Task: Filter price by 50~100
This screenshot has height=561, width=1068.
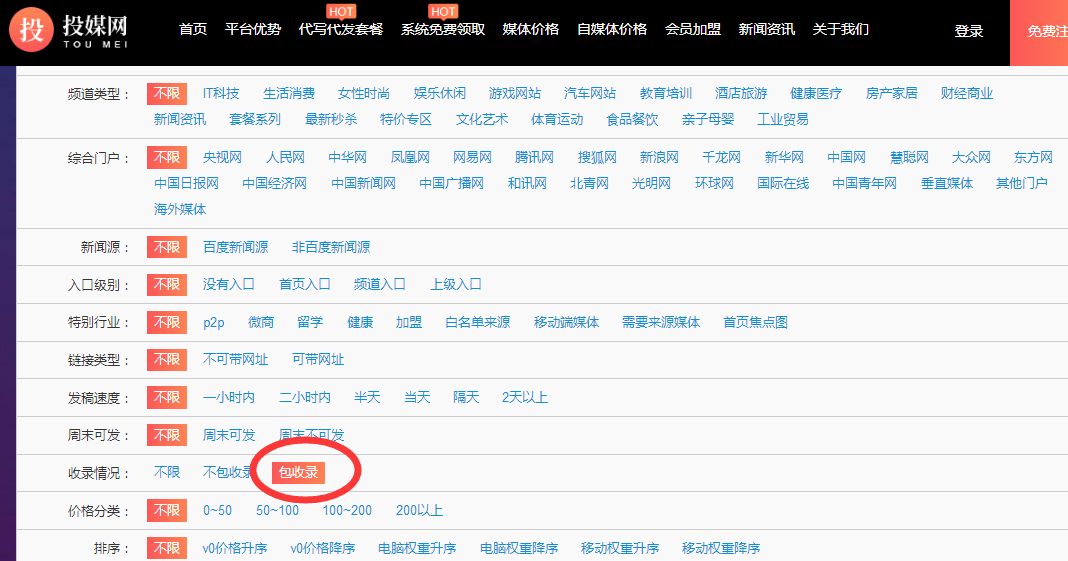Action: pos(277,511)
